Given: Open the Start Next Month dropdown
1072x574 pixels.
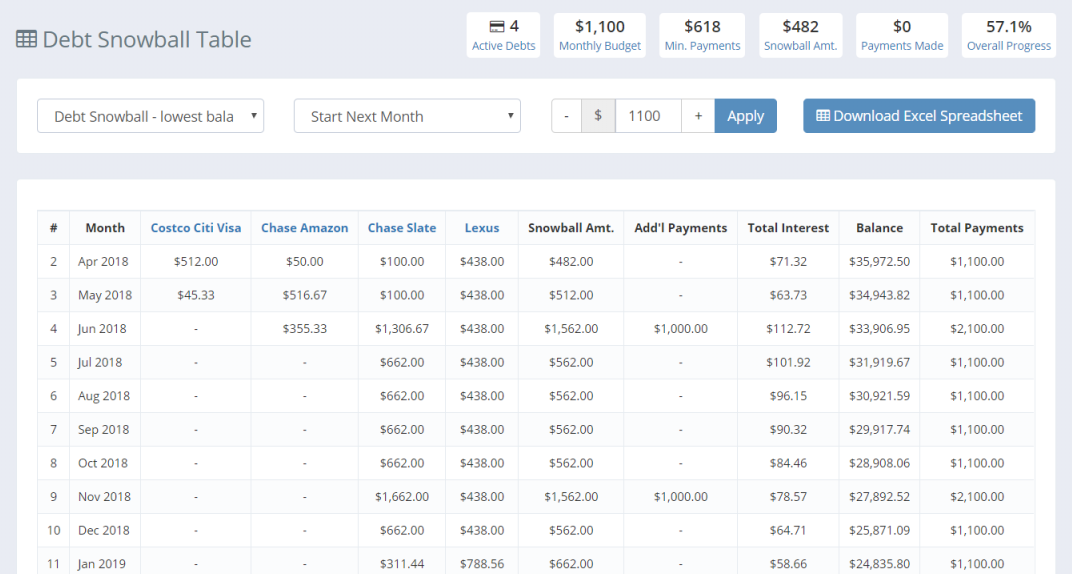Looking at the screenshot, I should point(407,116).
